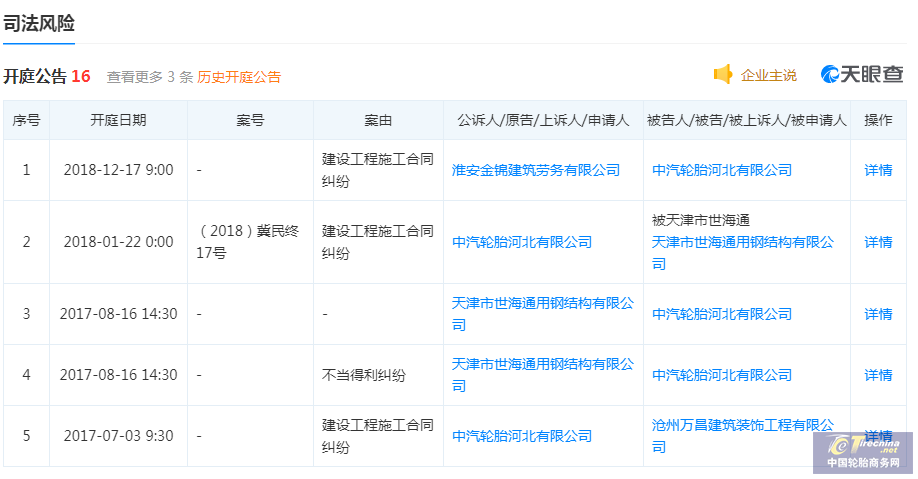918x479 pixels.
Task: Click the 天眼查 logo
Action: click(862, 74)
